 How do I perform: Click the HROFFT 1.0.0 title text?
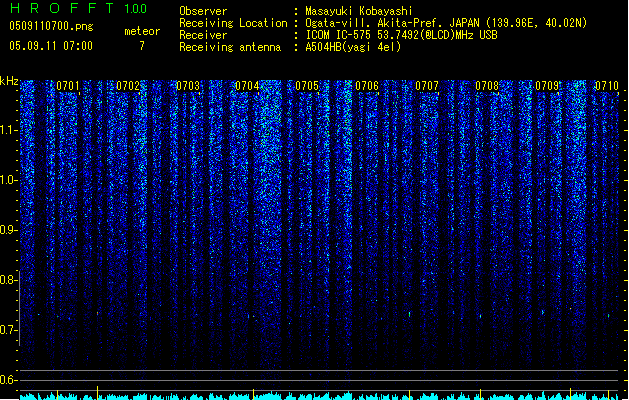click(78, 8)
